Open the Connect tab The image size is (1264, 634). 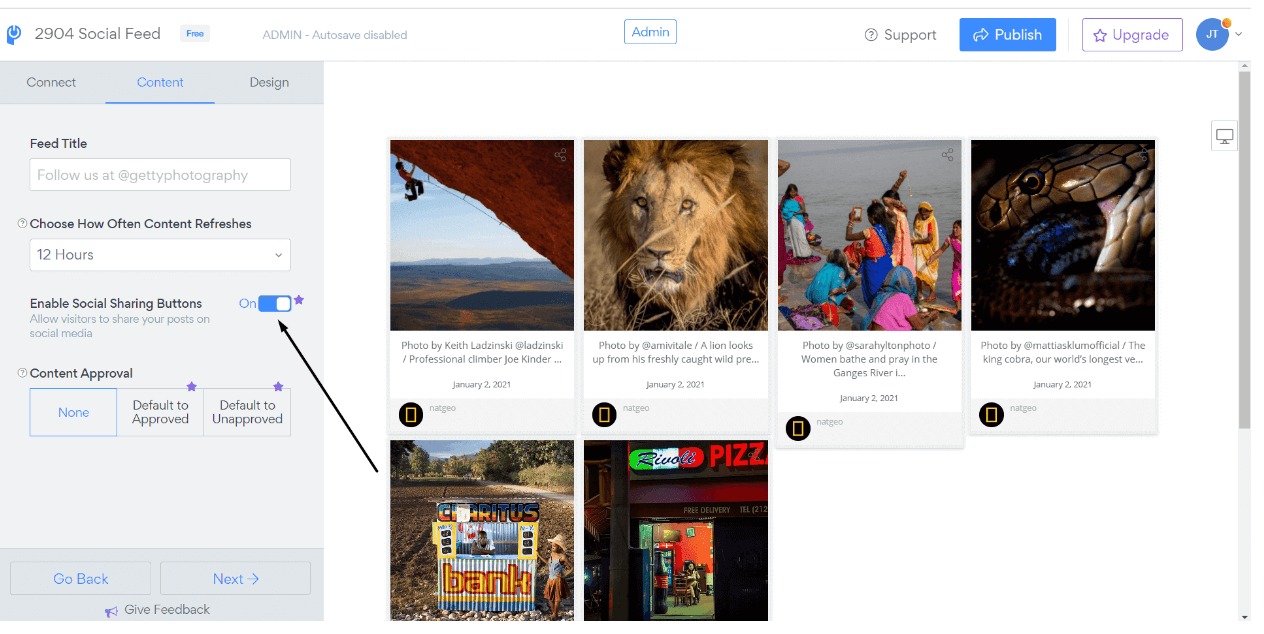click(x=51, y=82)
